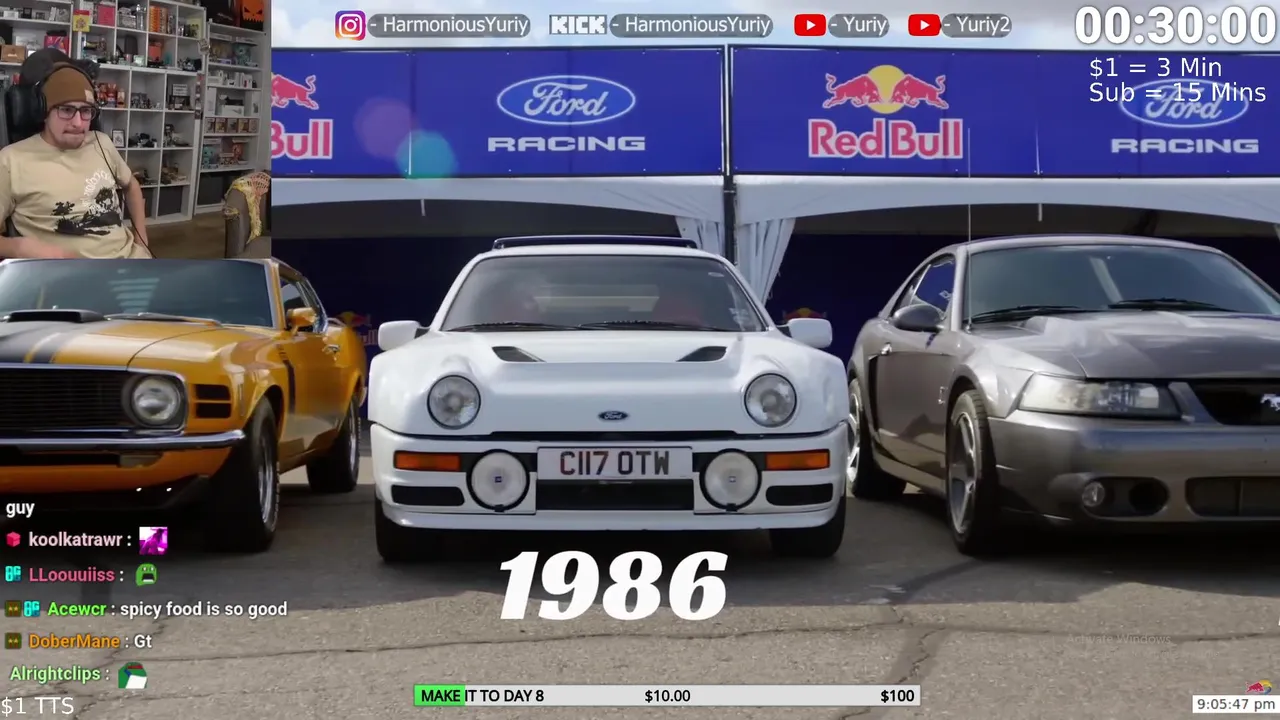Click the 00:30:00 countdown timer
The width and height of the screenshot is (1280, 720).
point(1175,25)
